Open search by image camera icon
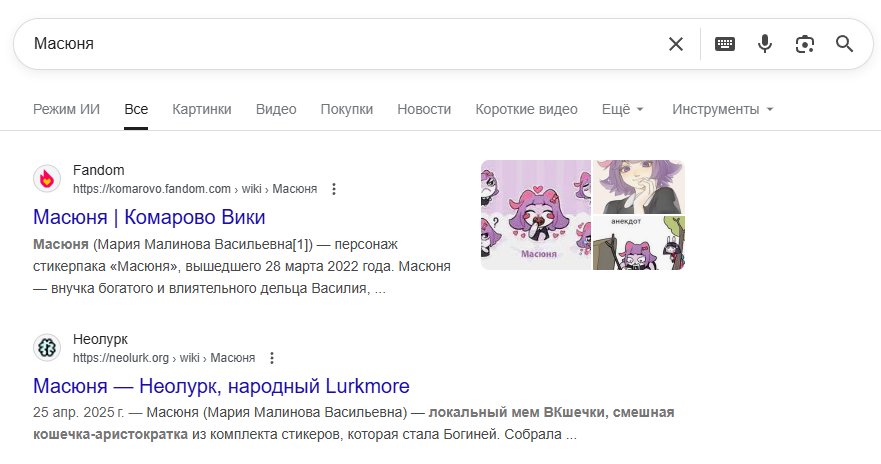The width and height of the screenshot is (881, 464). [805, 44]
